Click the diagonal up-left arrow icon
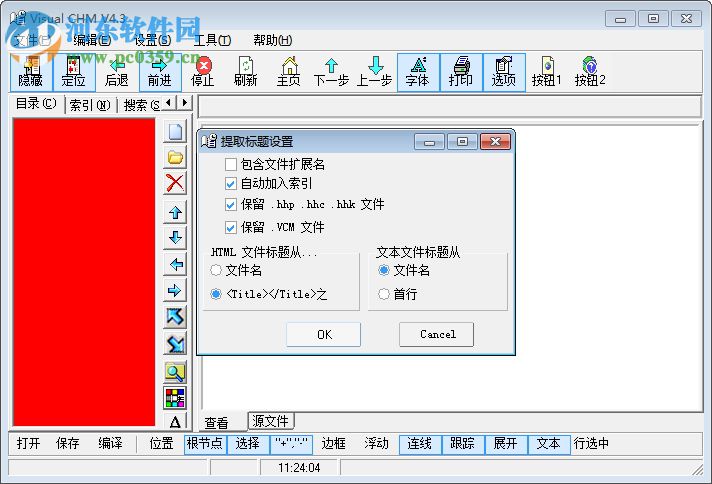 coord(175,316)
